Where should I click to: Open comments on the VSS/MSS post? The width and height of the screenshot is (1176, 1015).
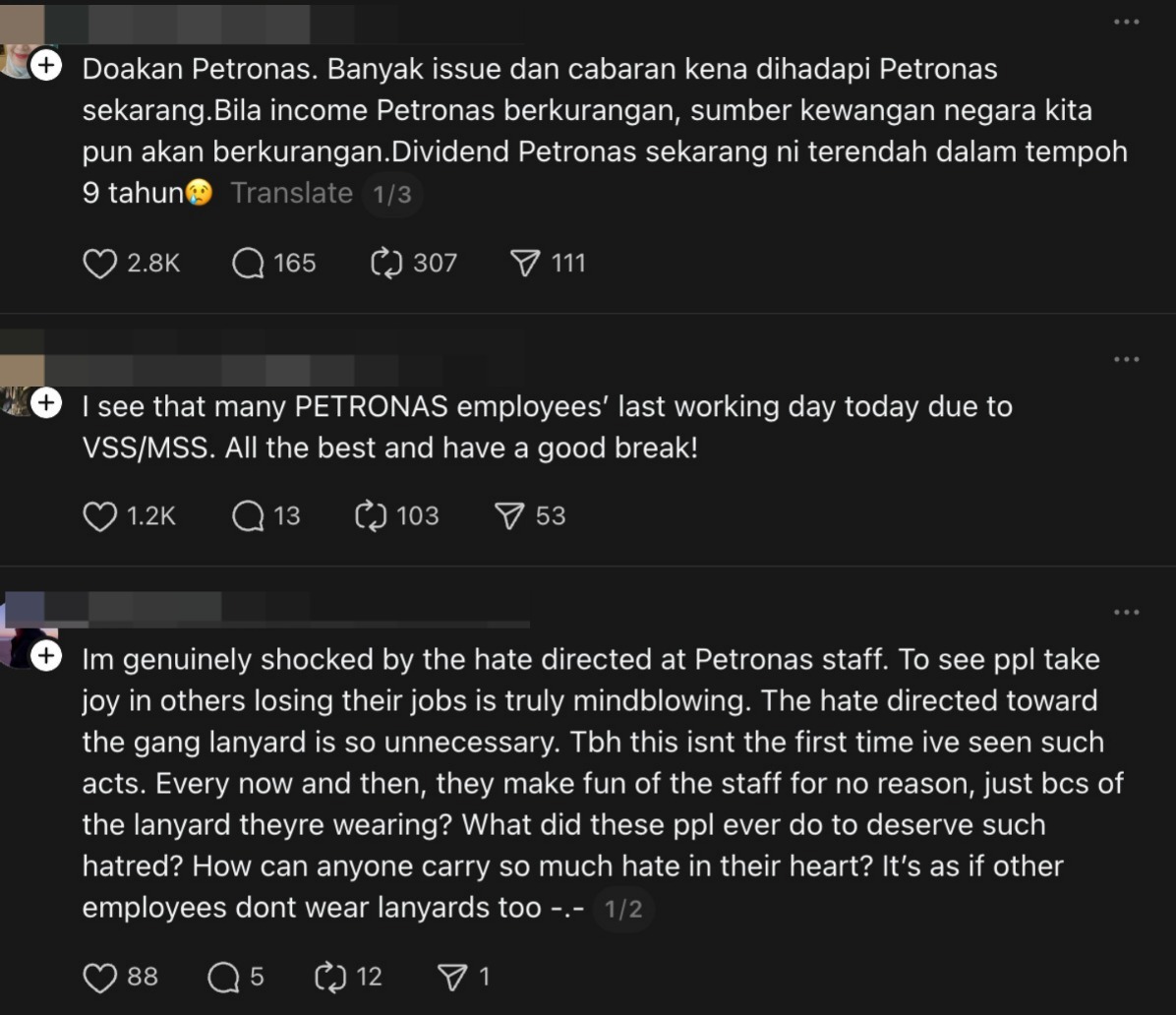coord(248,516)
